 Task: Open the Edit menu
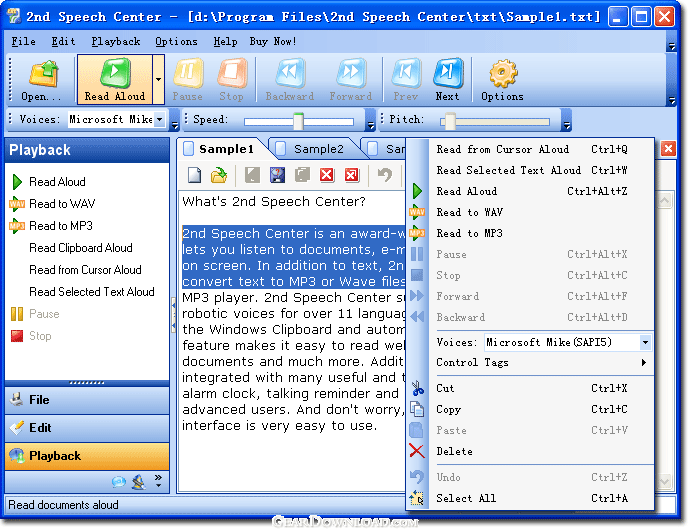tap(63, 41)
